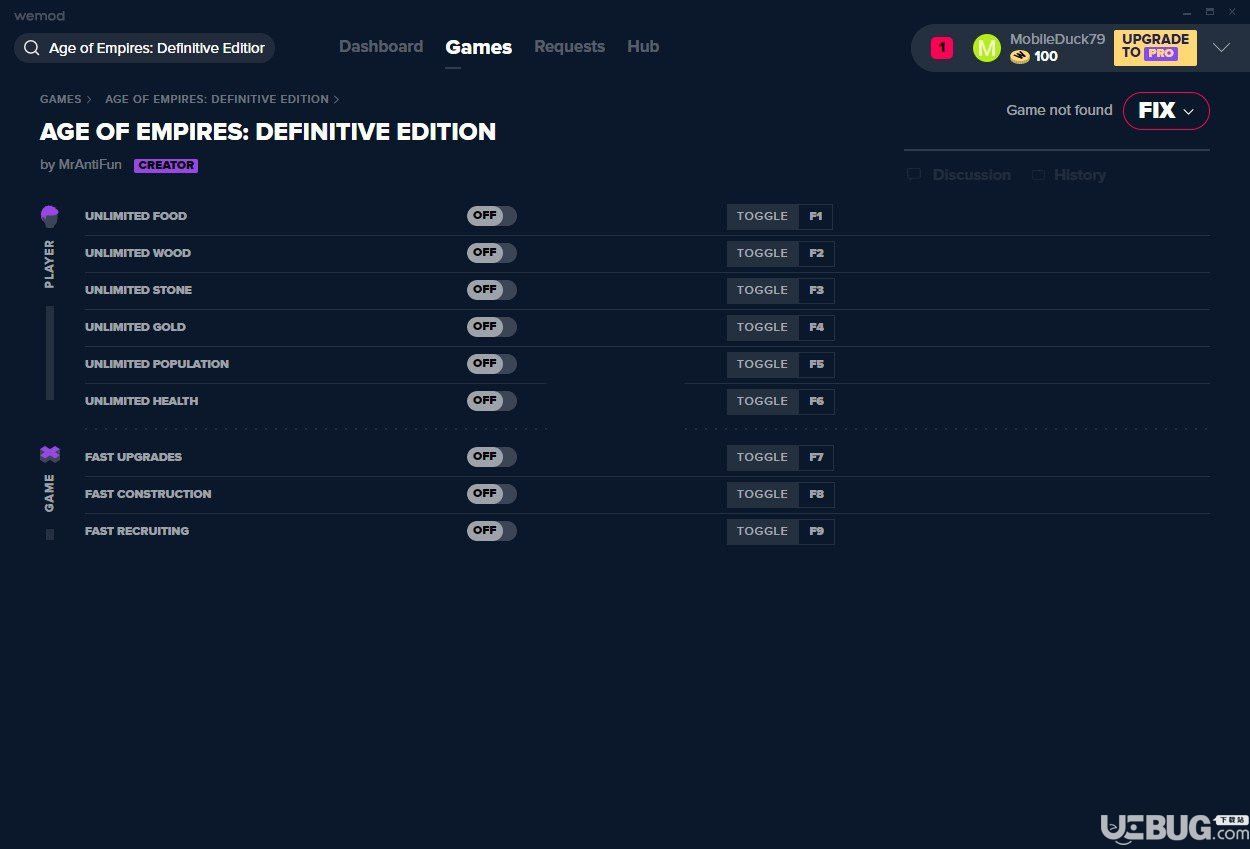Turn on Unlimited Health
The image size is (1250, 849).
tap(492, 401)
